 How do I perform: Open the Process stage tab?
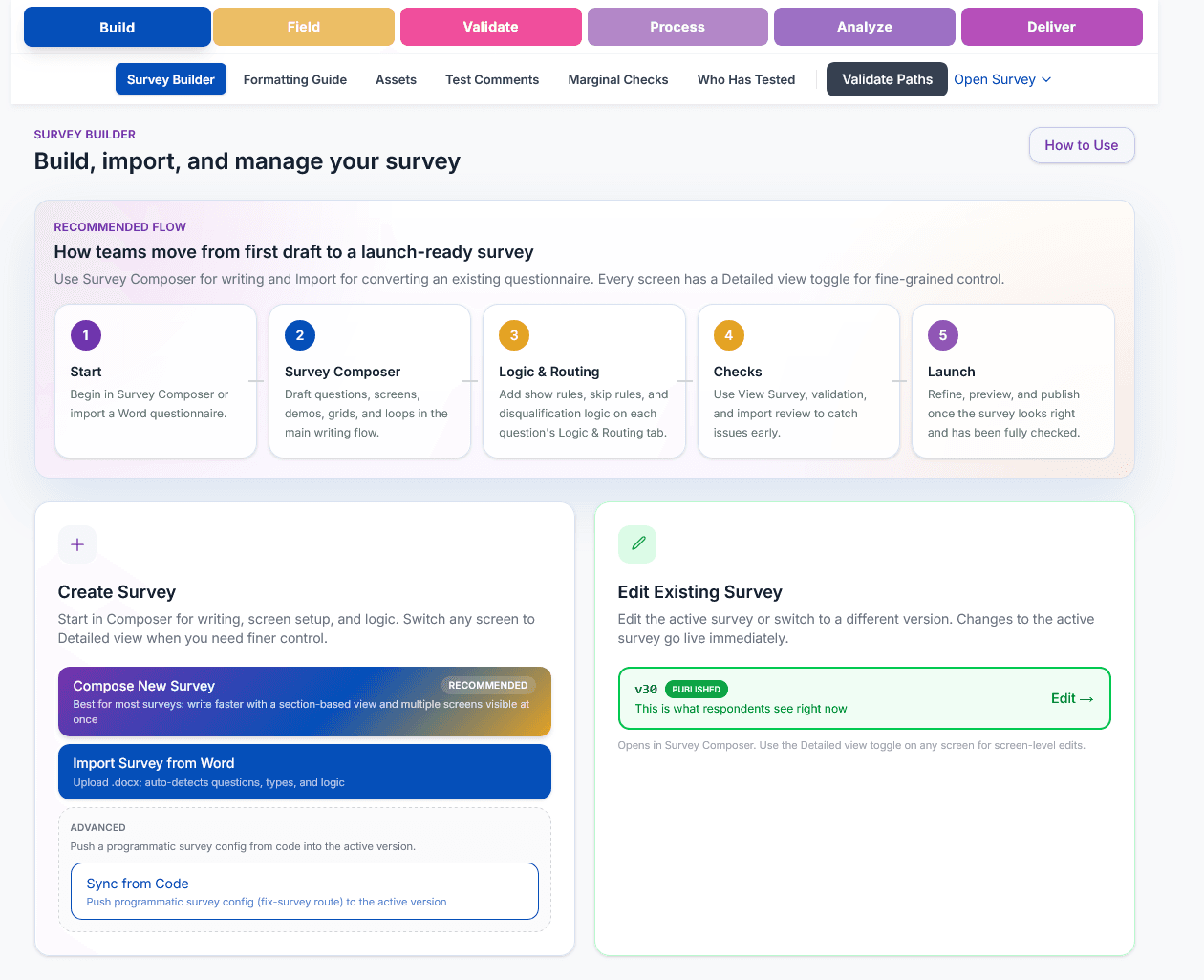pyautogui.click(x=677, y=27)
